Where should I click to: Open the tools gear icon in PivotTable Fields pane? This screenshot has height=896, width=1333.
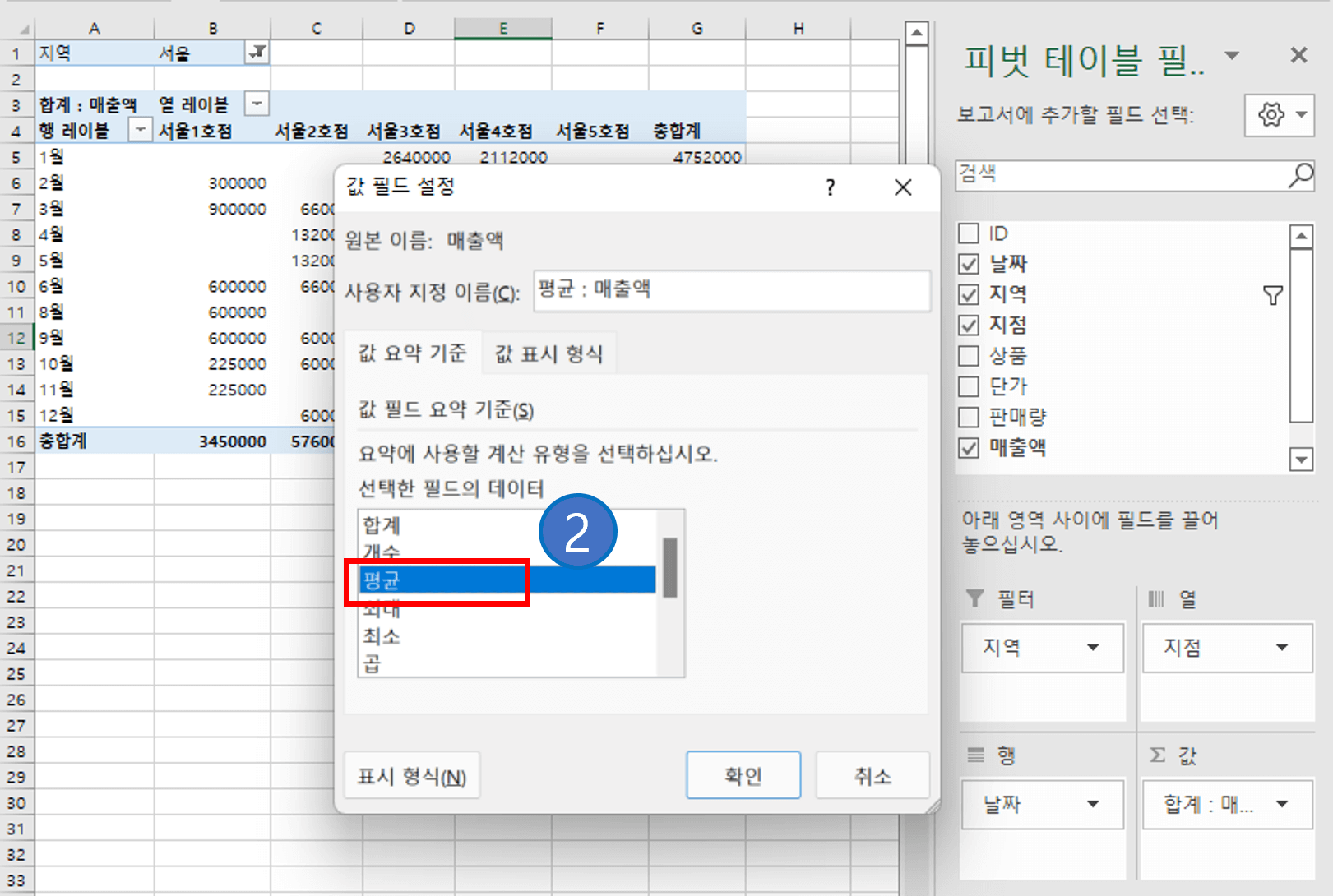(x=1271, y=115)
